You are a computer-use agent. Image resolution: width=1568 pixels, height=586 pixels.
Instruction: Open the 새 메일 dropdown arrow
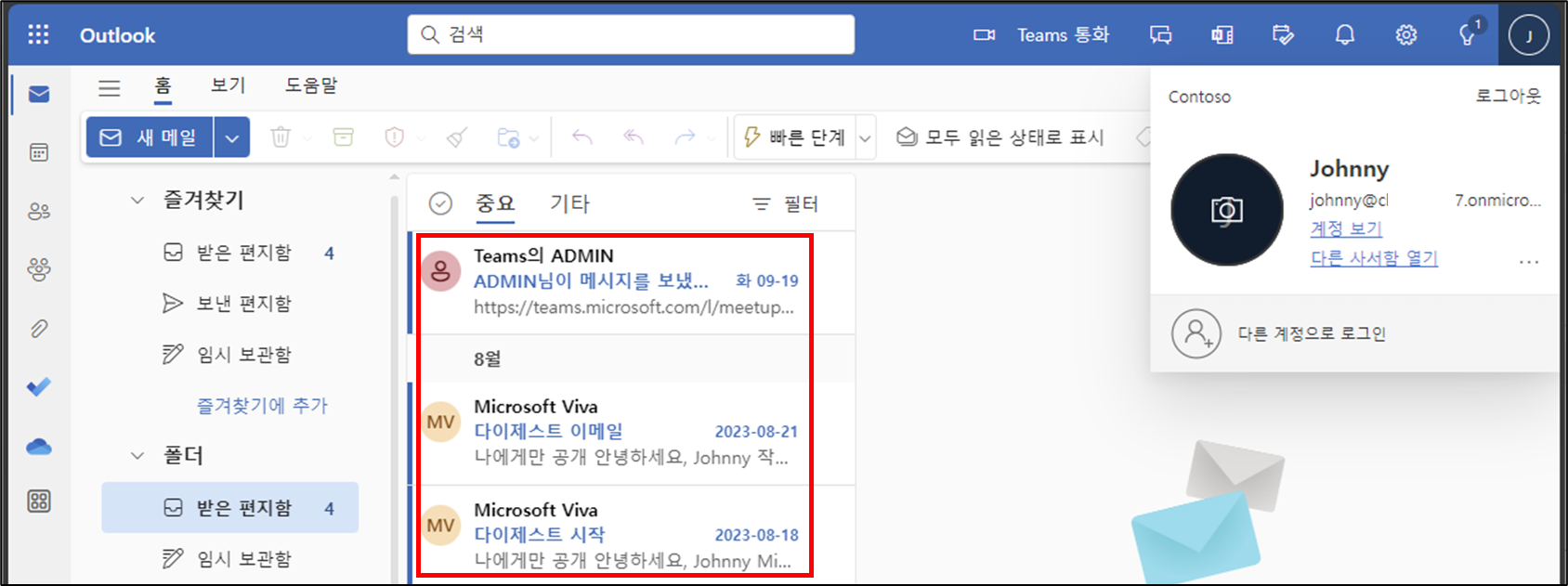click(x=231, y=137)
